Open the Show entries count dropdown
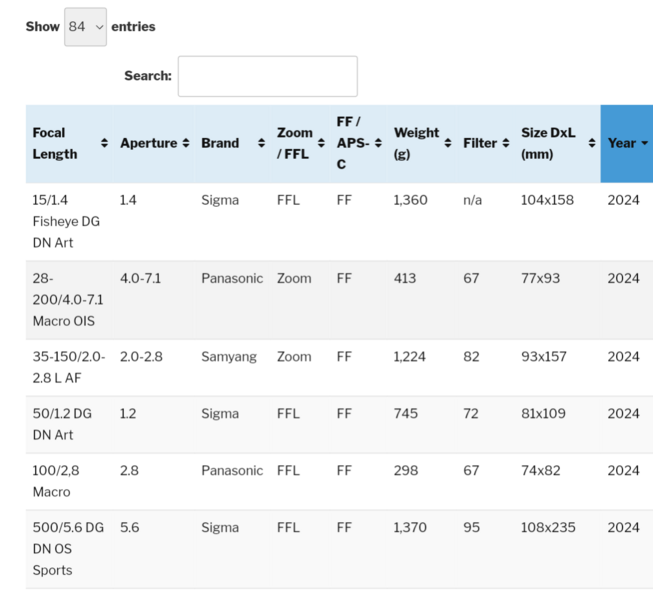 point(85,27)
